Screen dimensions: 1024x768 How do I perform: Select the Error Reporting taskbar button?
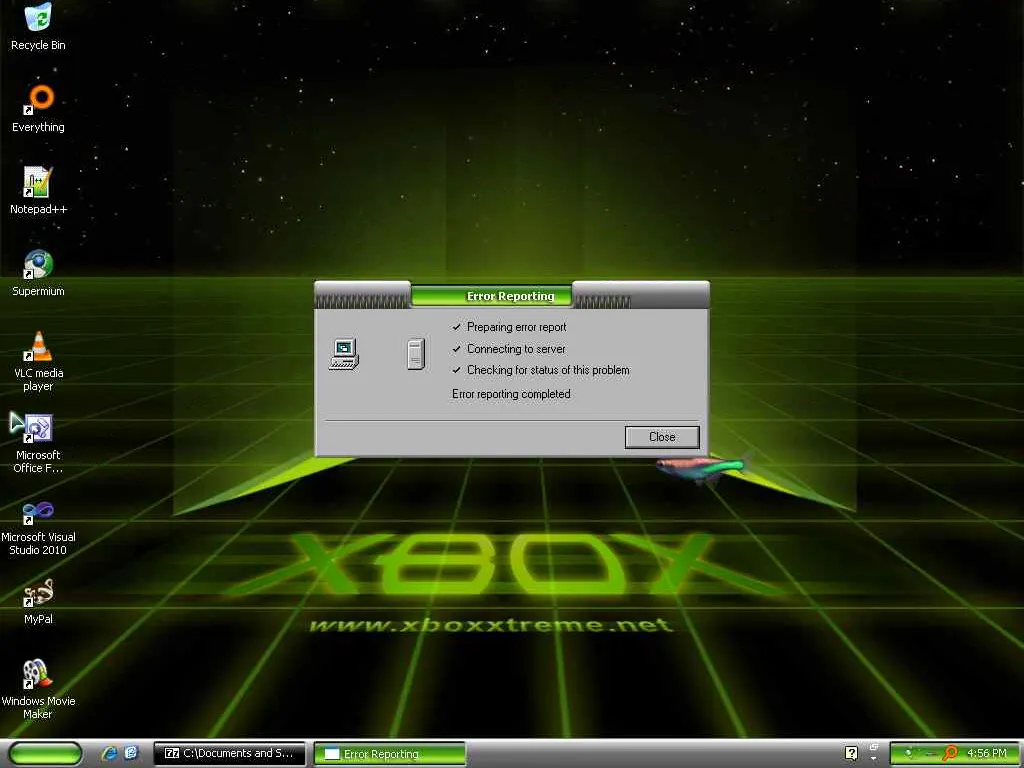click(x=390, y=754)
